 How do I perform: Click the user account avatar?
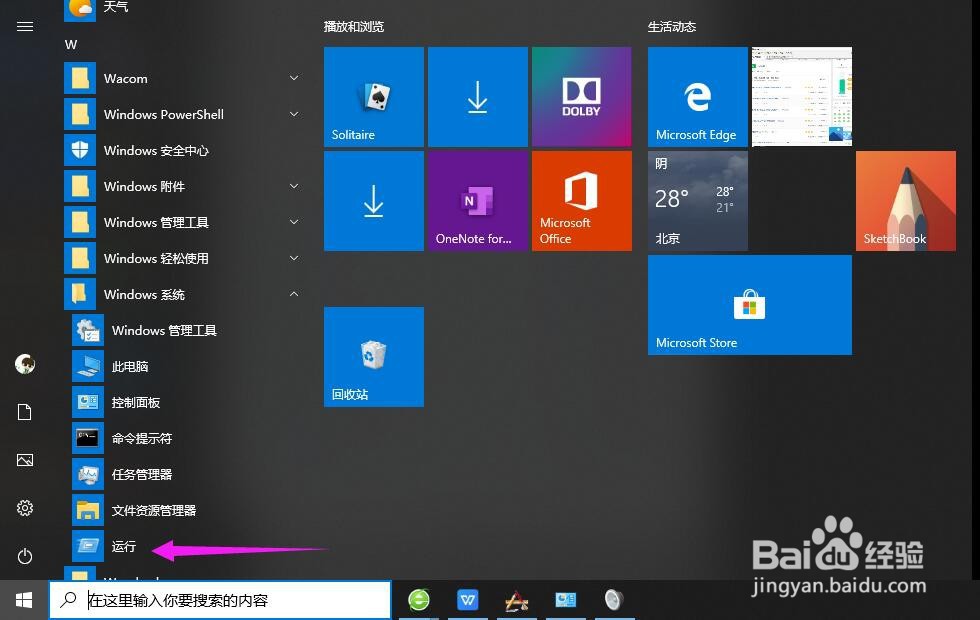[x=25, y=364]
